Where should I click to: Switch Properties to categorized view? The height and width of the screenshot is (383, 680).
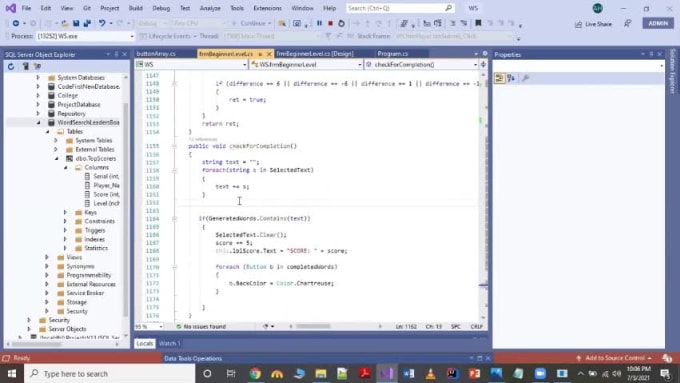pos(499,78)
